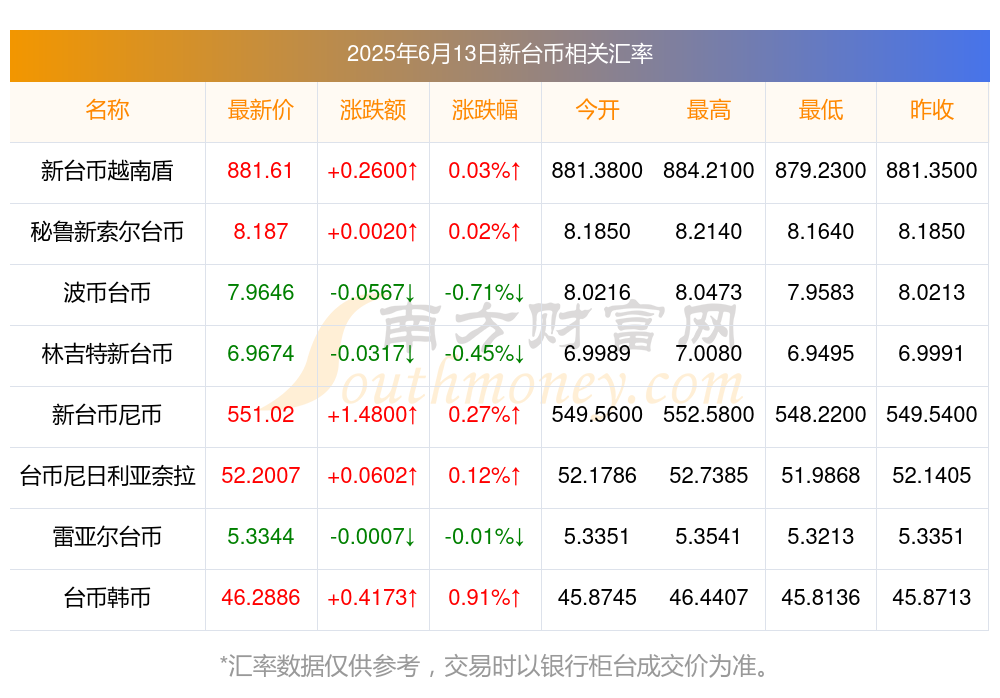The image size is (1000, 698).
Task: Click the percentage -0.71%↓
Action: pyautogui.click(x=485, y=292)
